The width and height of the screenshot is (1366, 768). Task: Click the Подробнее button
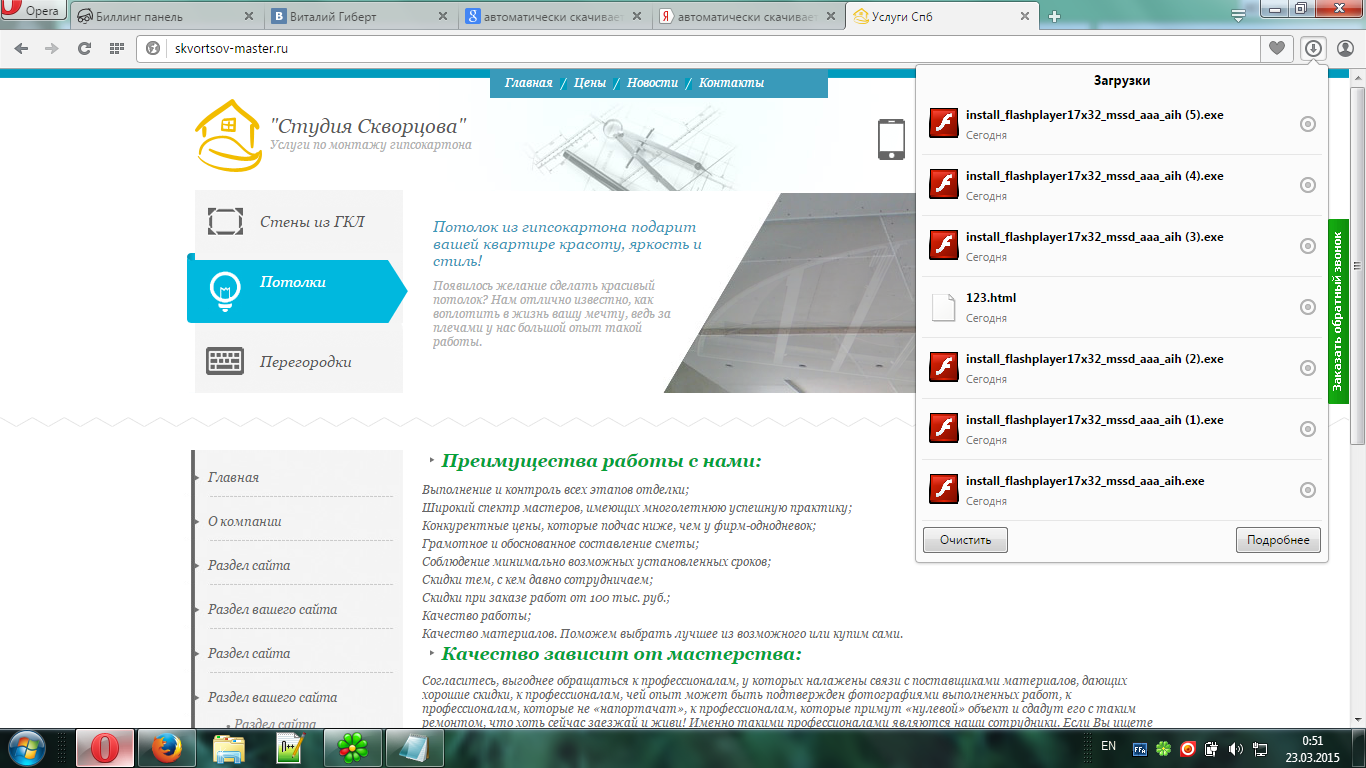pyautogui.click(x=1278, y=540)
